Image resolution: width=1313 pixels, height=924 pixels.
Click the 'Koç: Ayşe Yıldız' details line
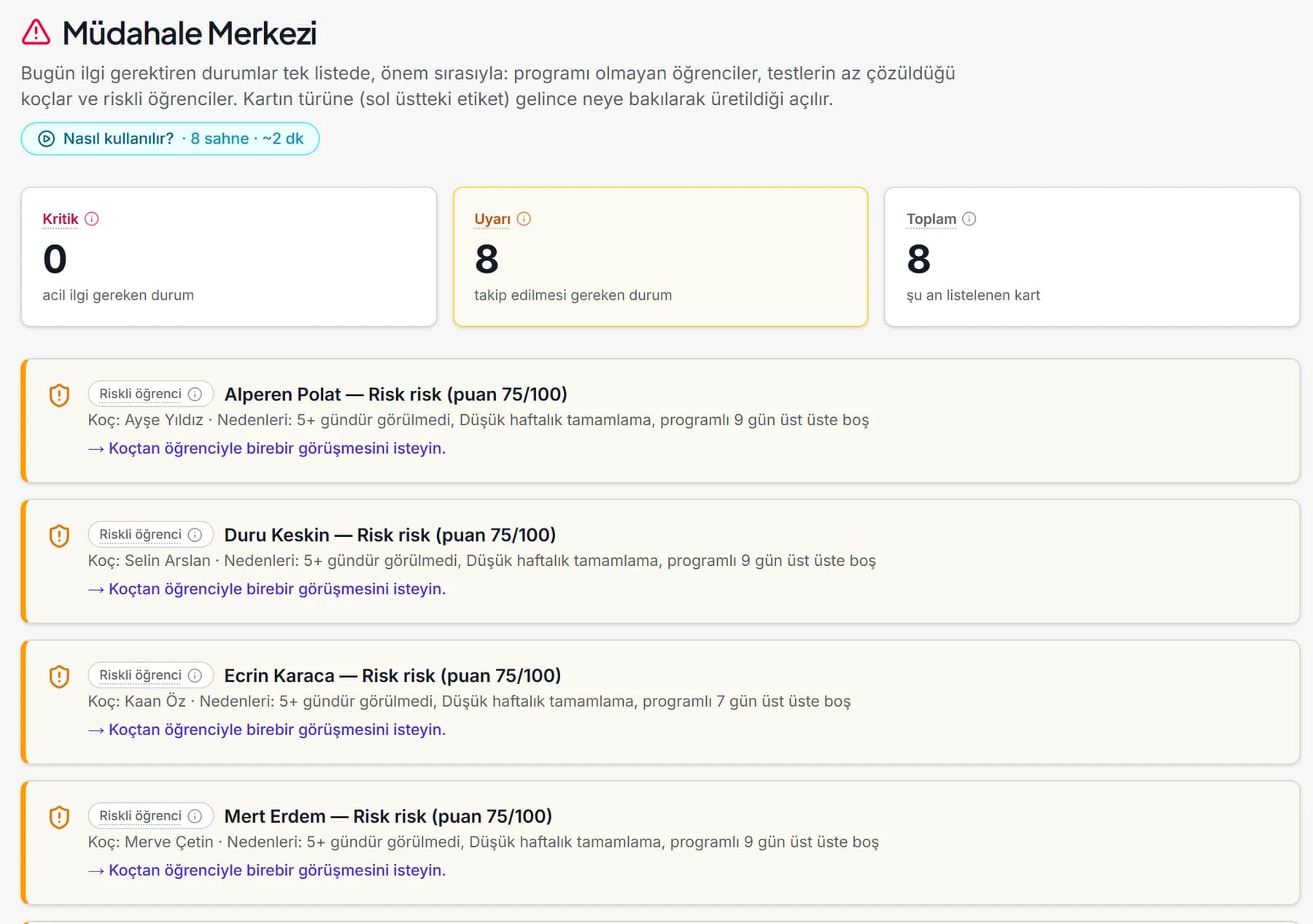(479, 420)
